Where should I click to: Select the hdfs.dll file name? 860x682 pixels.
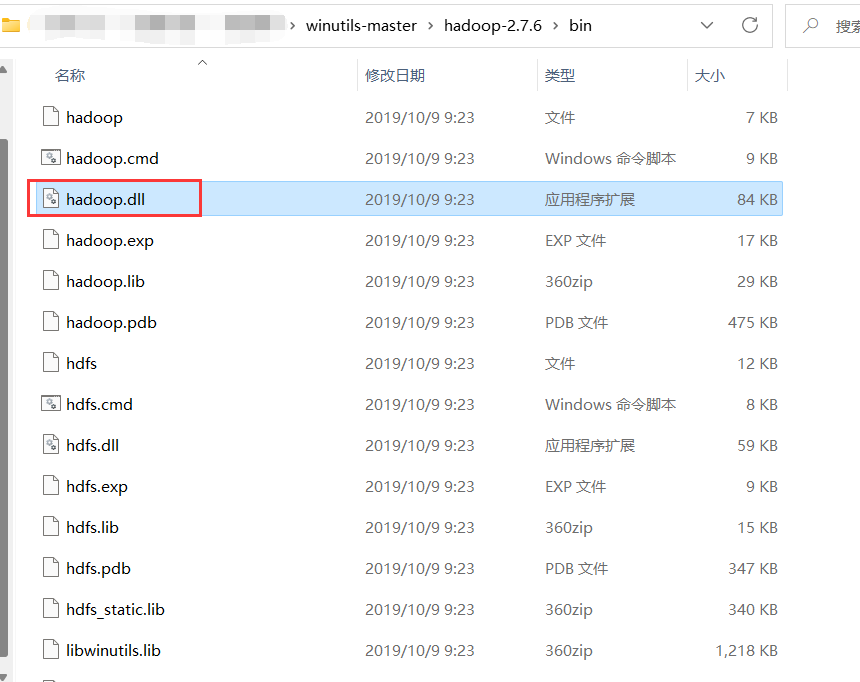[x=92, y=445]
